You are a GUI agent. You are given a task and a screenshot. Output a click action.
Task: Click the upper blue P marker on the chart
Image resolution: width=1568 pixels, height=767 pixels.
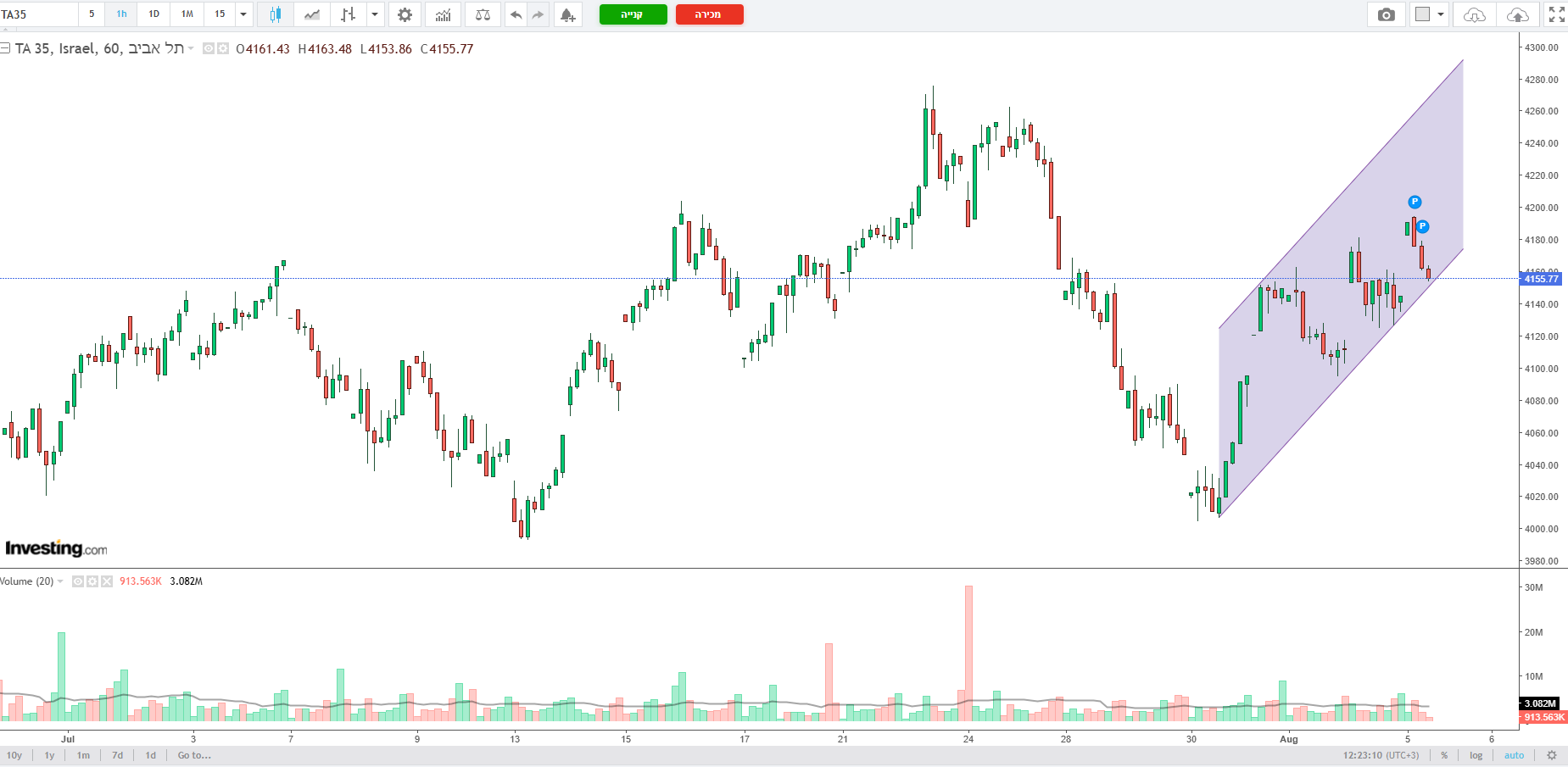pyautogui.click(x=1415, y=202)
